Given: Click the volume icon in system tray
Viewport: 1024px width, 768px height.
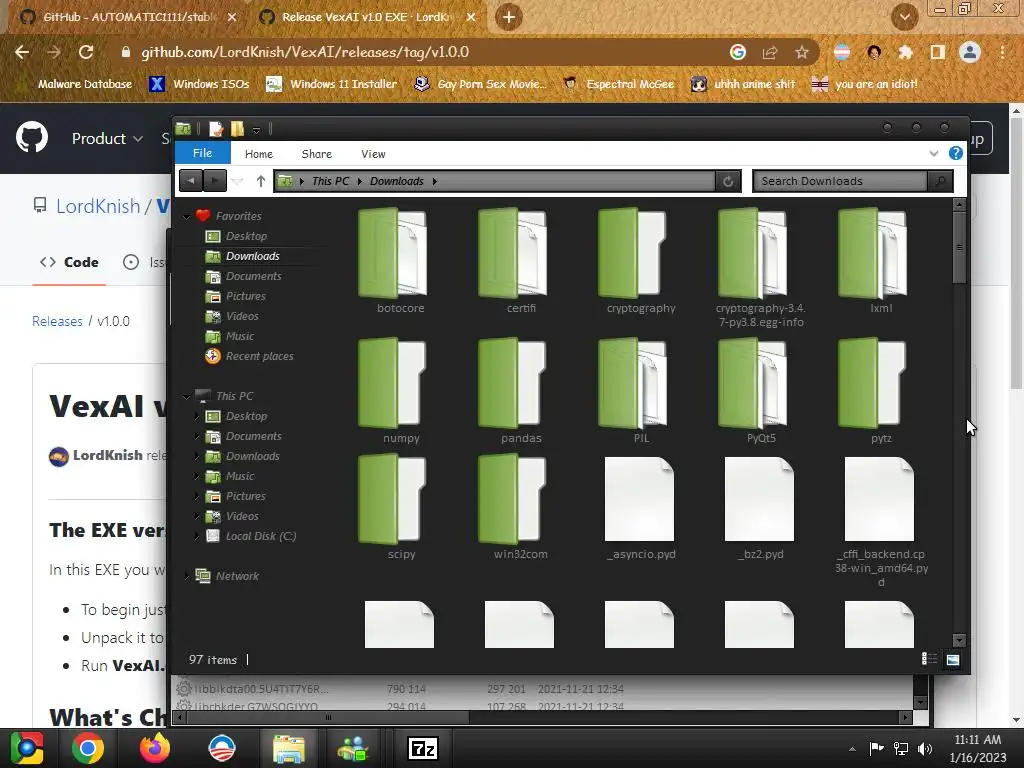Looking at the screenshot, I should tap(925, 748).
